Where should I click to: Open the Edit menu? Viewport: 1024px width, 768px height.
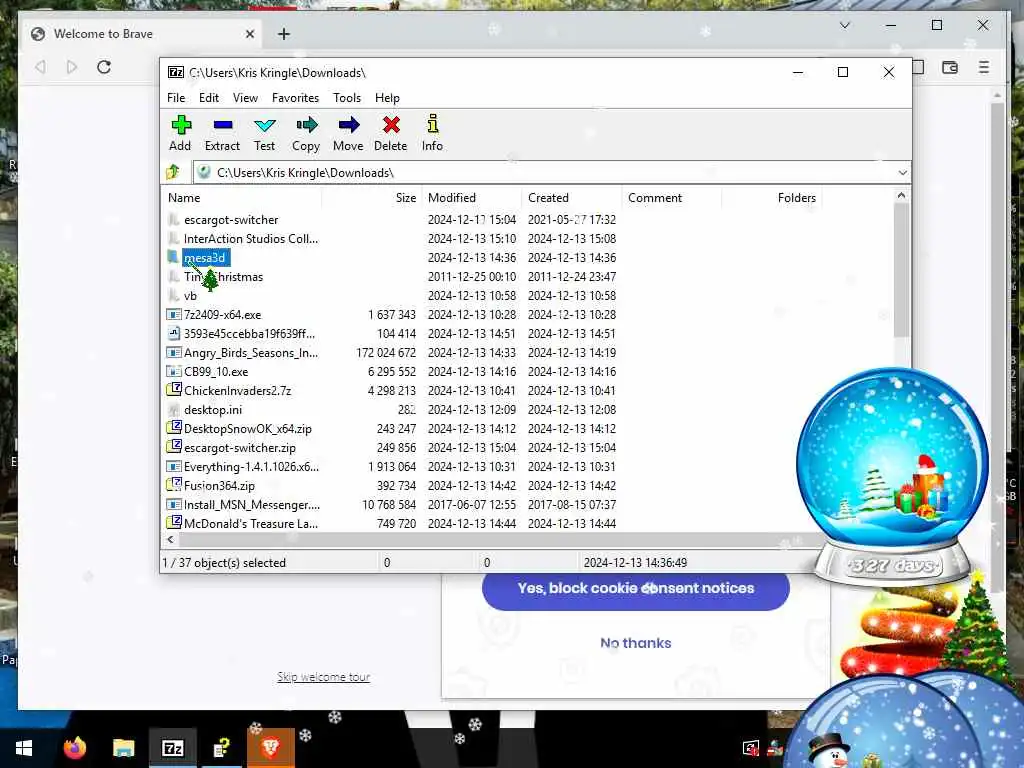[x=209, y=98]
